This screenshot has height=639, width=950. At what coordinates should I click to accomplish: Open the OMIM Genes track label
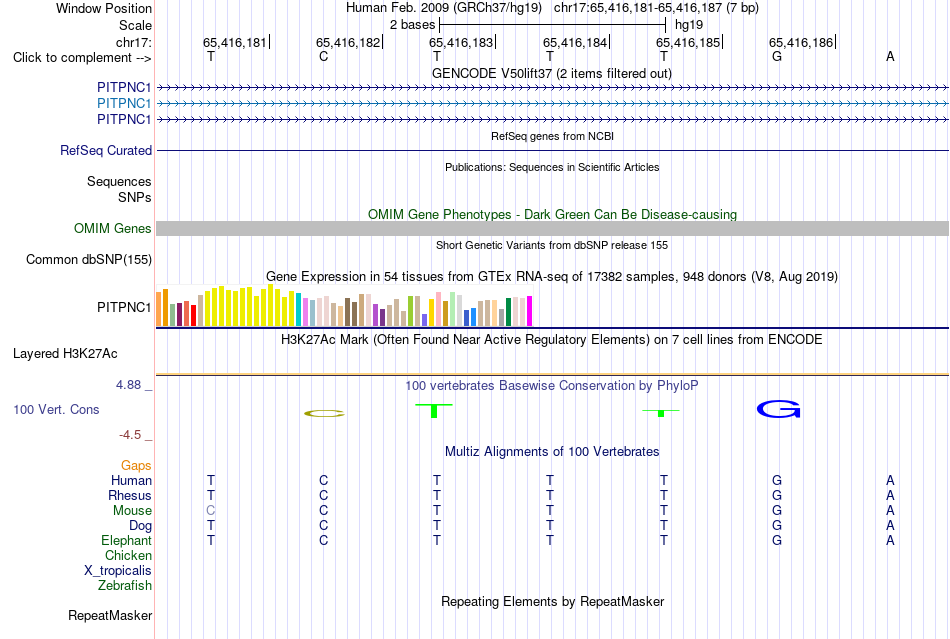pyautogui.click(x=113, y=228)
